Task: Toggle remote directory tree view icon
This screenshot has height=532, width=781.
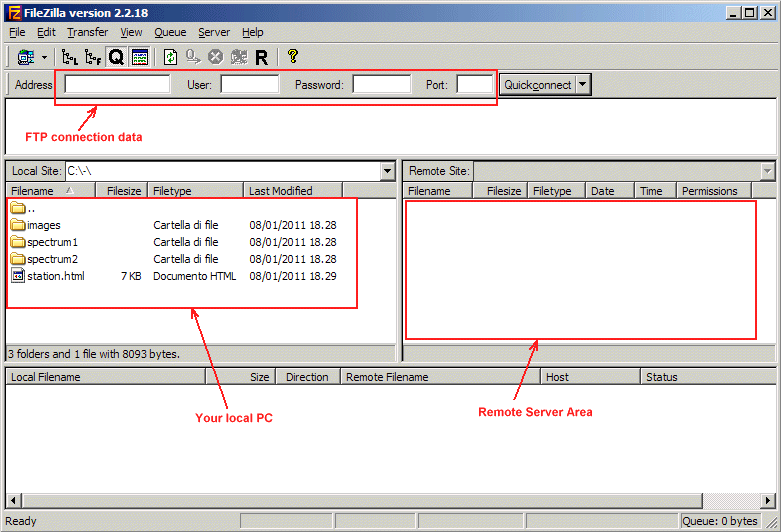Action: (x=93, y=57)
